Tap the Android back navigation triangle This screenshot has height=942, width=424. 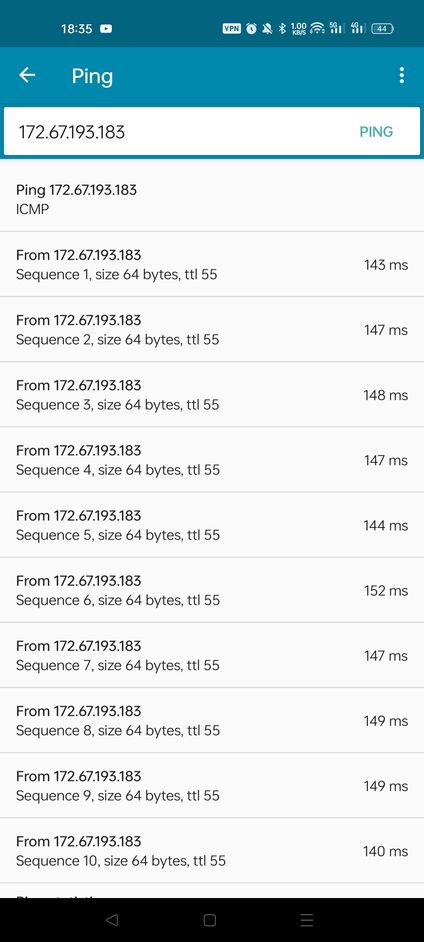(x=112, y=920)
